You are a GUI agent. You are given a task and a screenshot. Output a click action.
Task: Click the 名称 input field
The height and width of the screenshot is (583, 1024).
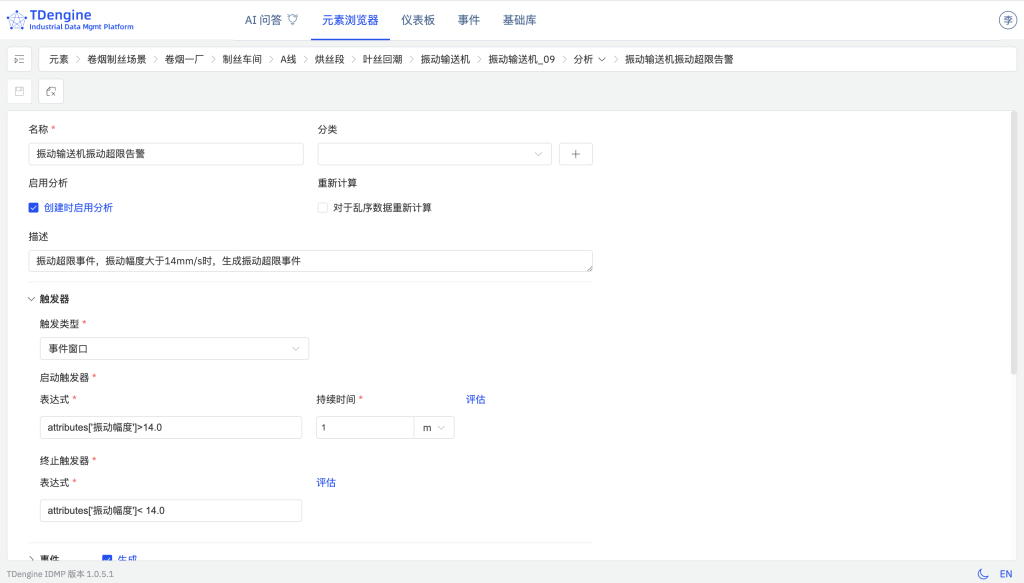click(x=165, y=154)
